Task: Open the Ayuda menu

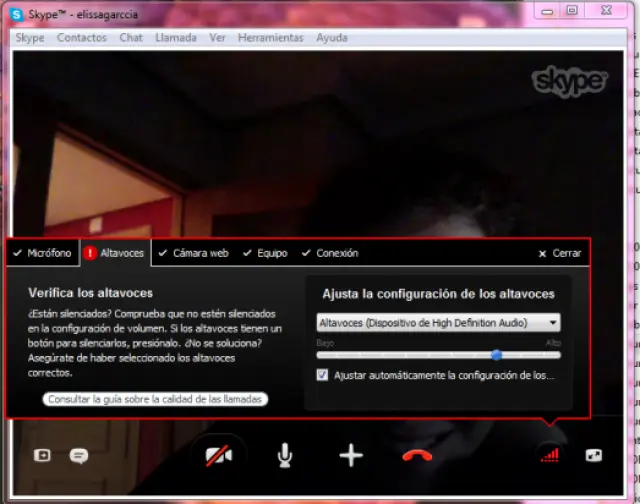Action: (x=332, y=38)
